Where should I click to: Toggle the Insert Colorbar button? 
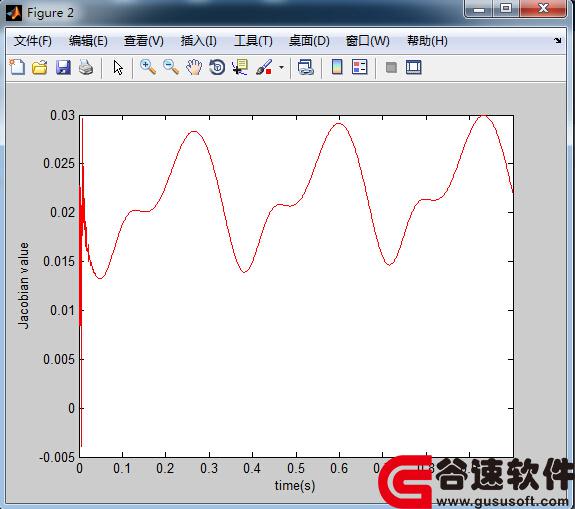337,67
